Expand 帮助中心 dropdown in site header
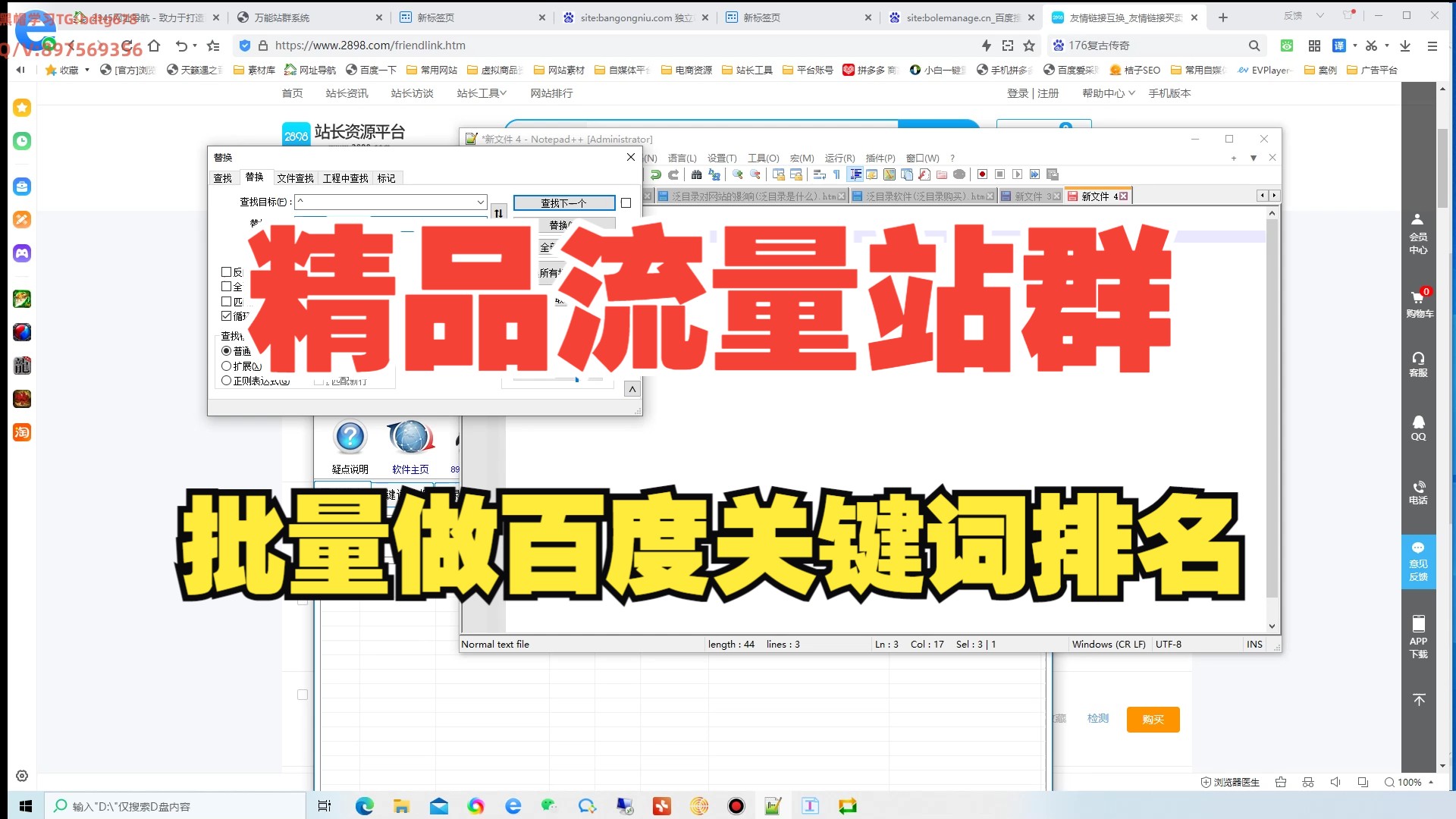Viewport: 1456px width, 819px height. click(x=1108, y=93)
